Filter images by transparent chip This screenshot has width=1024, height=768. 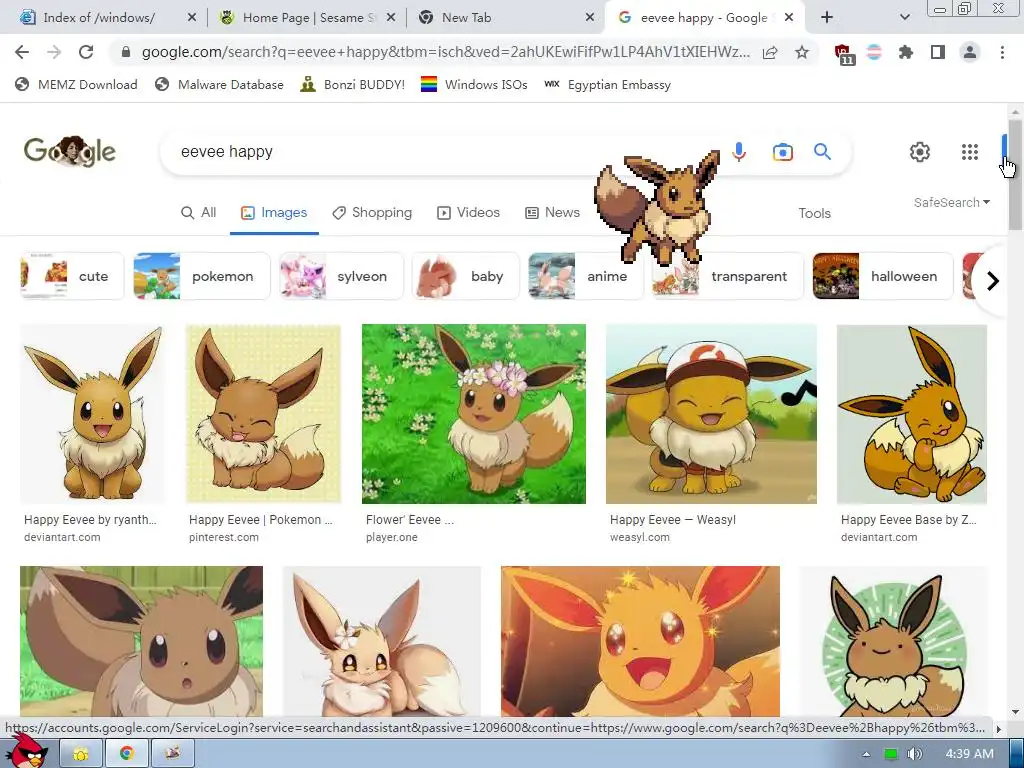[x=728, y=276]
